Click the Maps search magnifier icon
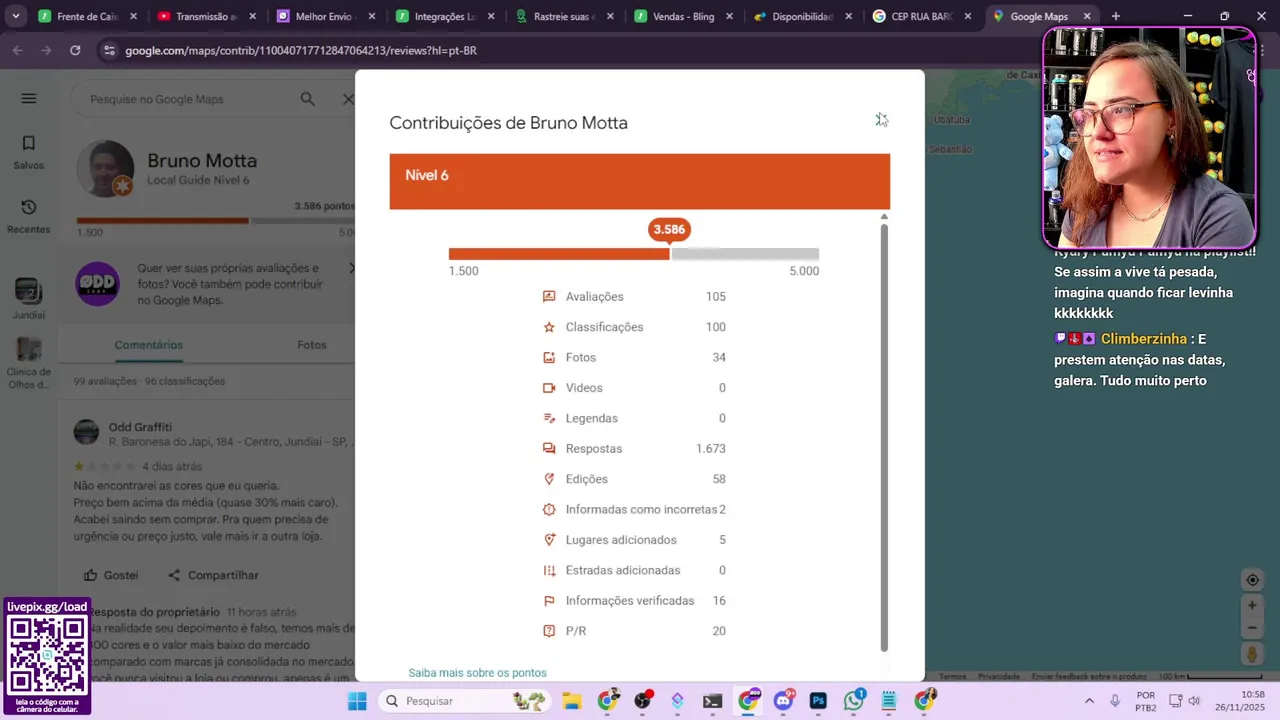 [308, 99]
